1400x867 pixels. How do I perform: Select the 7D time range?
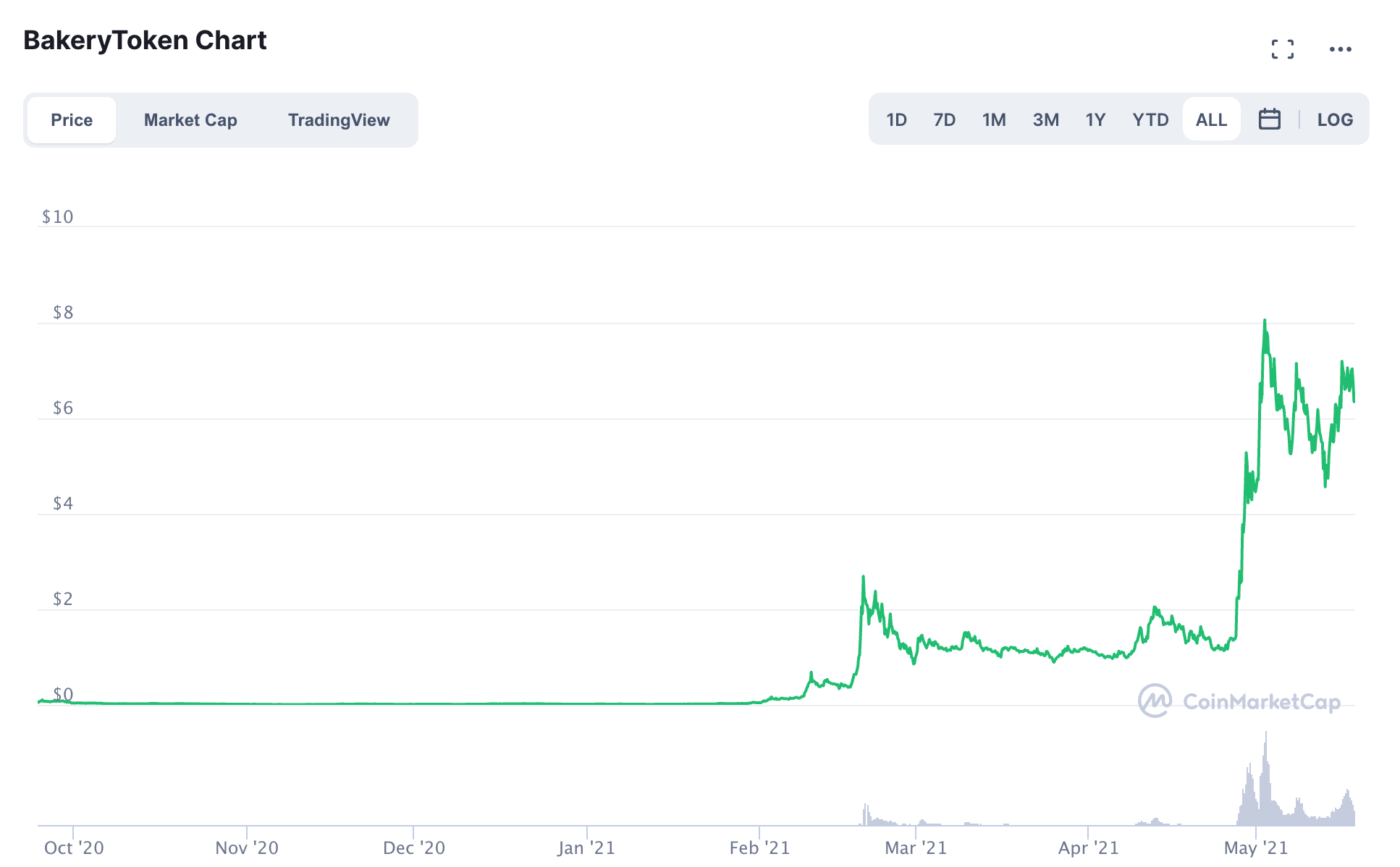click(944, 119)
